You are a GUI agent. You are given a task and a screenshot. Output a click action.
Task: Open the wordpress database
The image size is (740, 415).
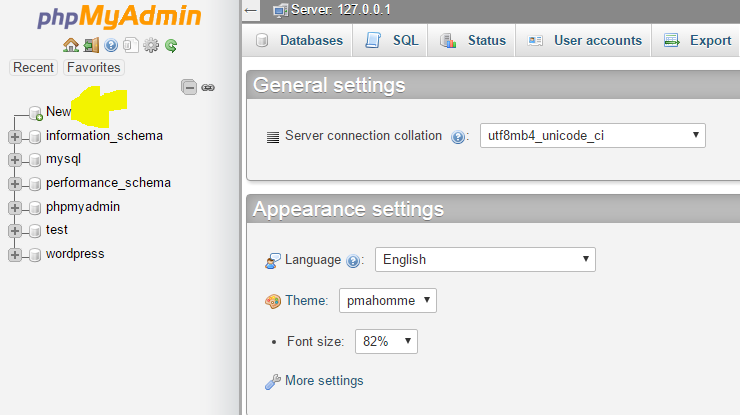pos(75,254)
